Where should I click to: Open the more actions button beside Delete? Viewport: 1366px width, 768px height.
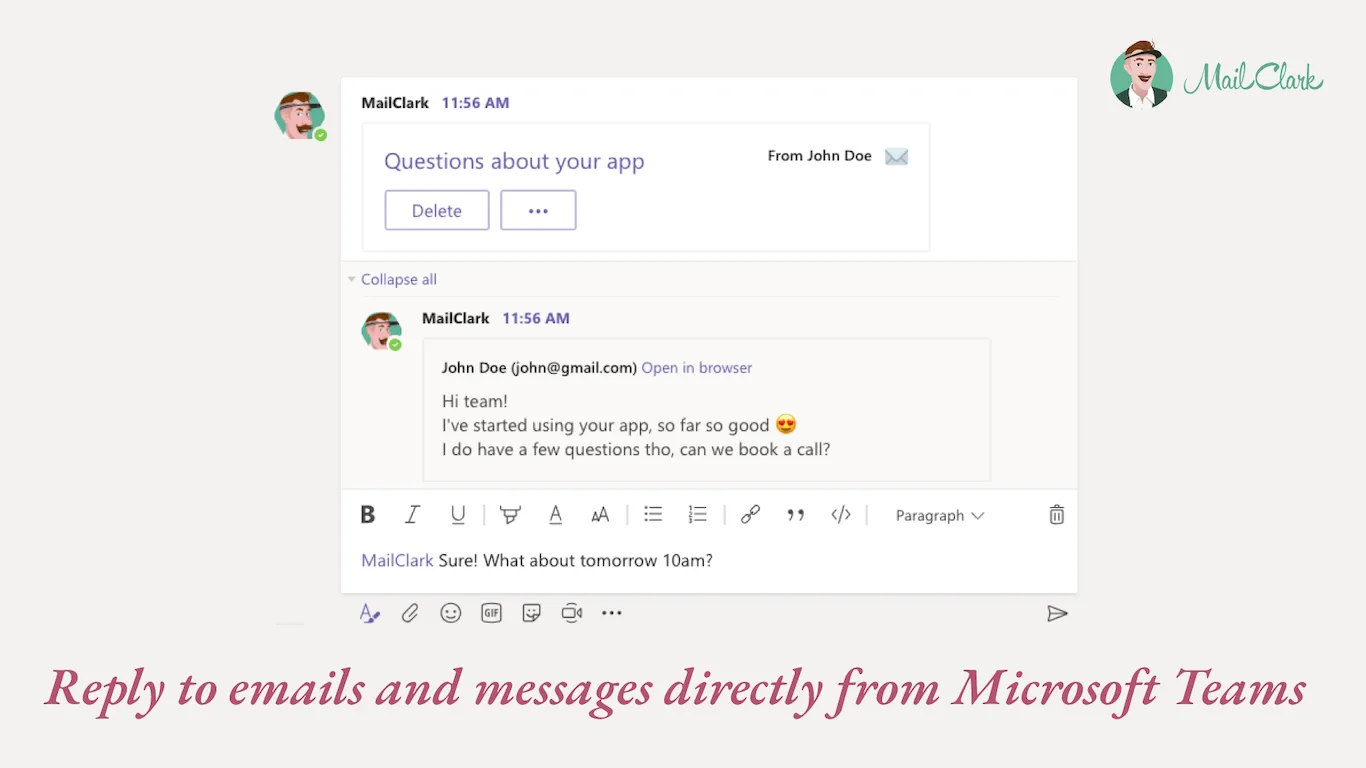point(538,210)
